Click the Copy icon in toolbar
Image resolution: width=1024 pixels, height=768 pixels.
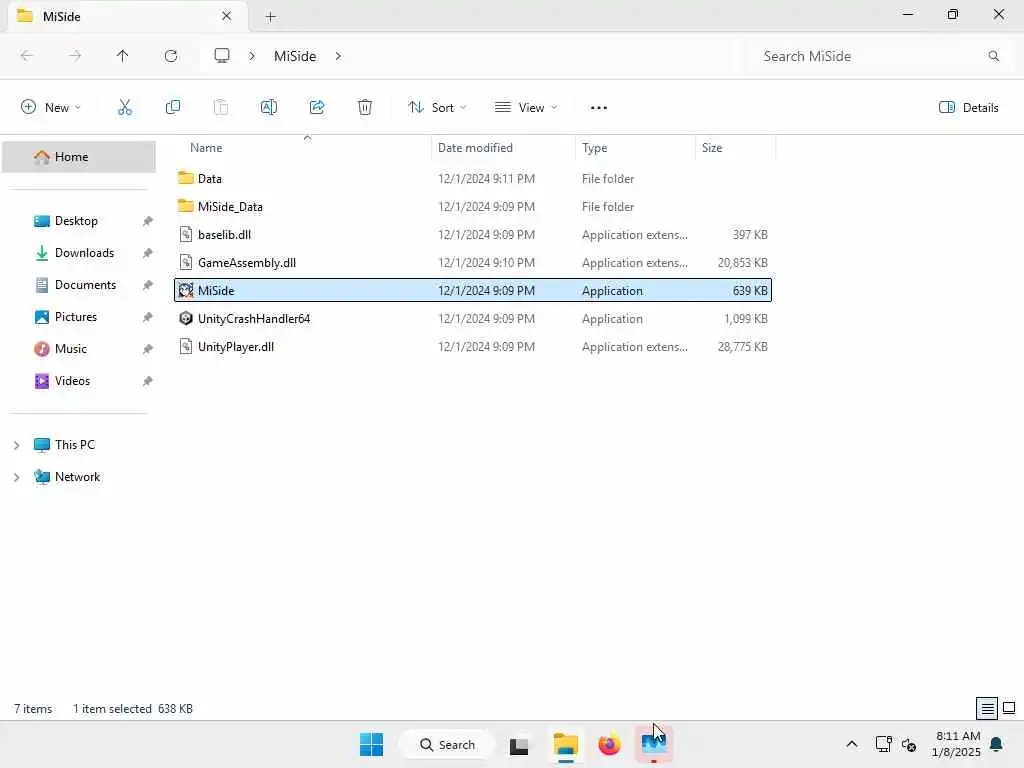172,107
